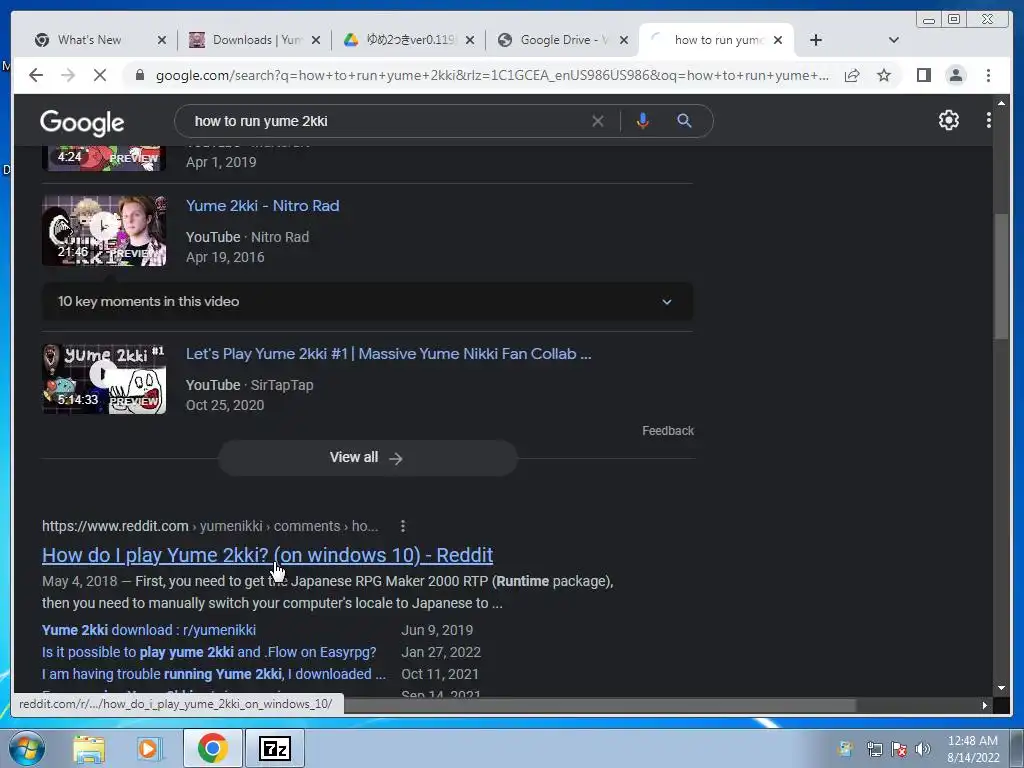The height and width of the screenshot is (768, 1024).
Task: Open the Yume 2kki - Nitro Rad video link
Action: 263,206
